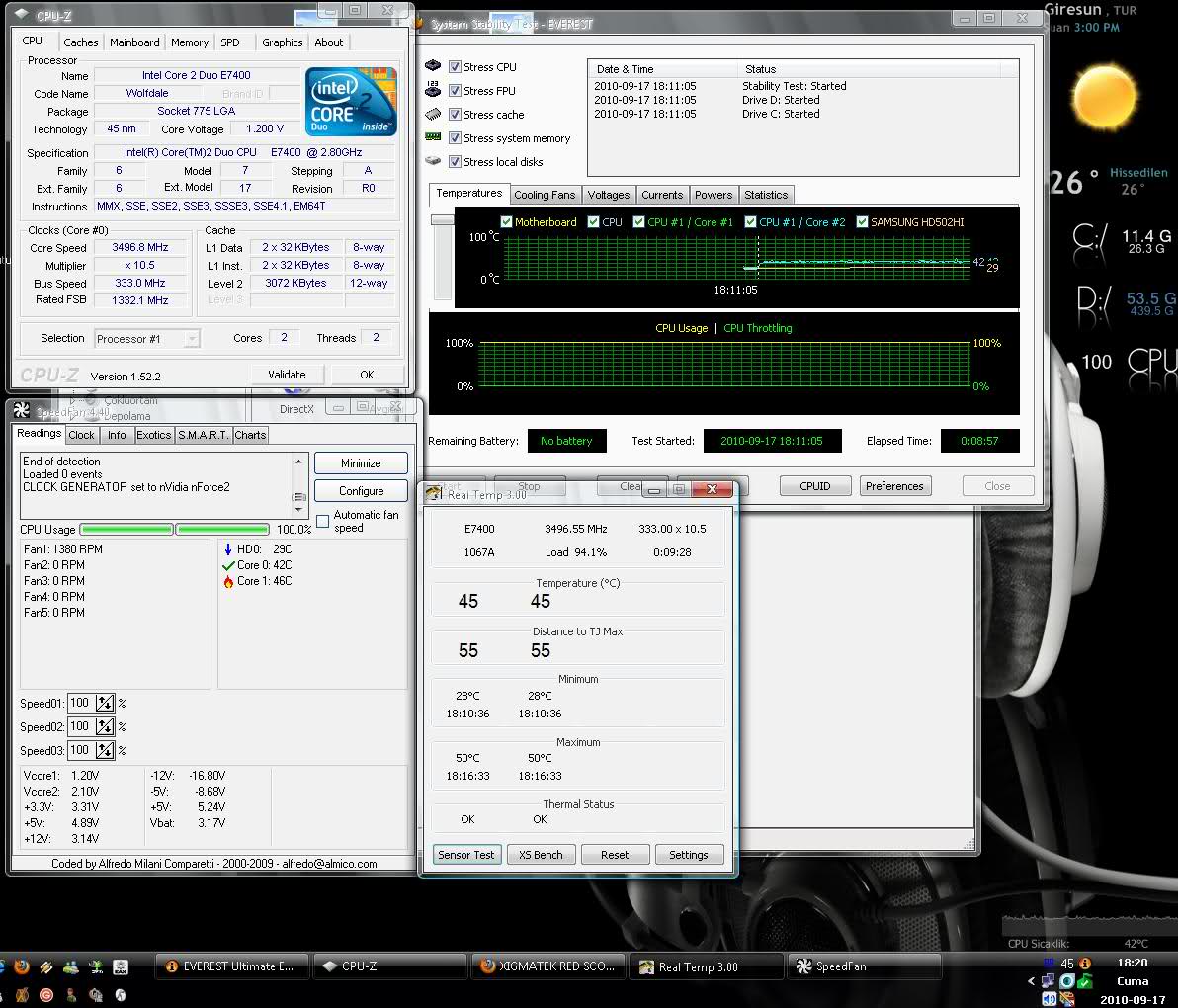
Task: Launch Winamp lightning bolt quick launch icon
Action: [46, 966]
